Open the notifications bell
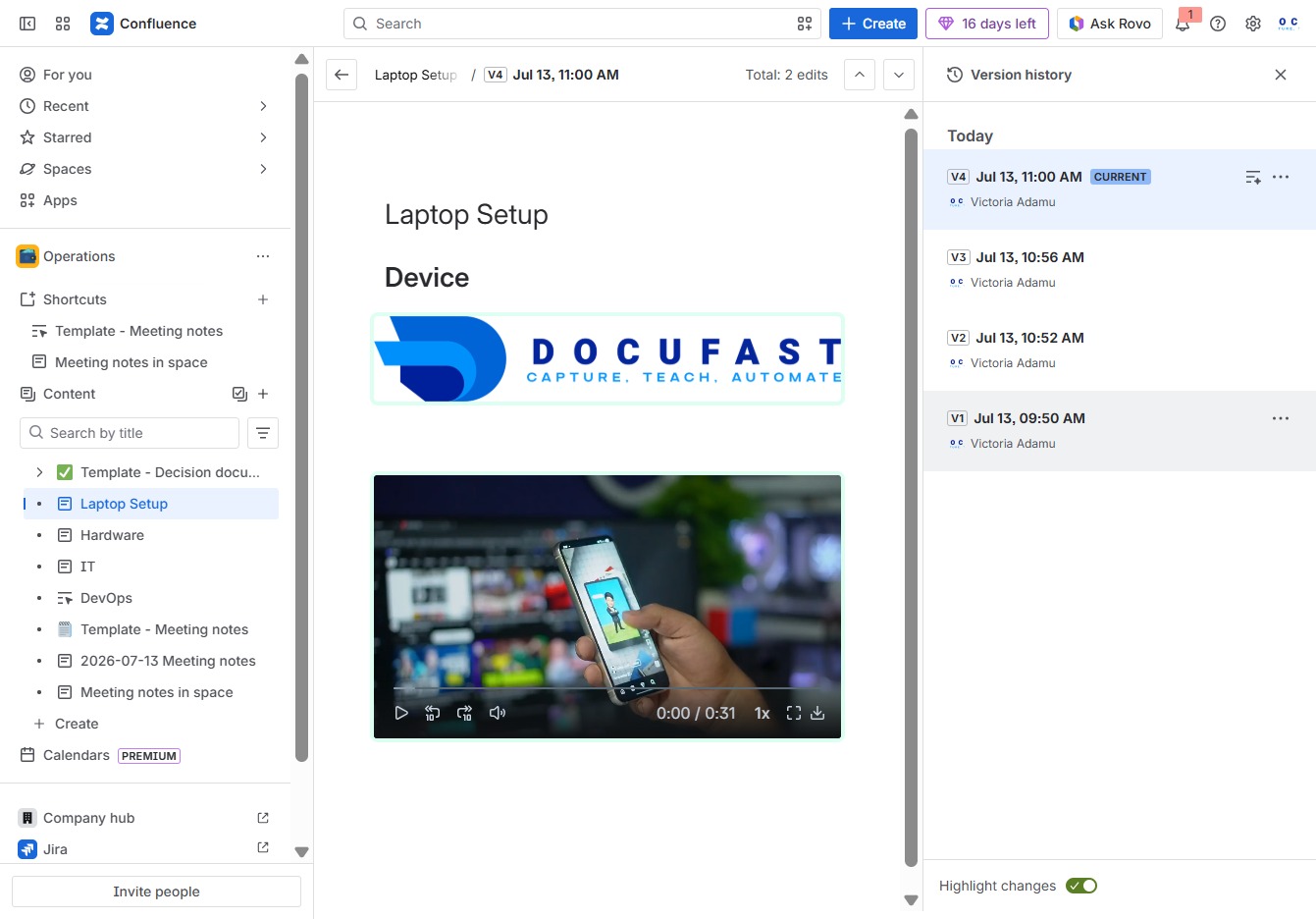 (x=1183, y=24)
